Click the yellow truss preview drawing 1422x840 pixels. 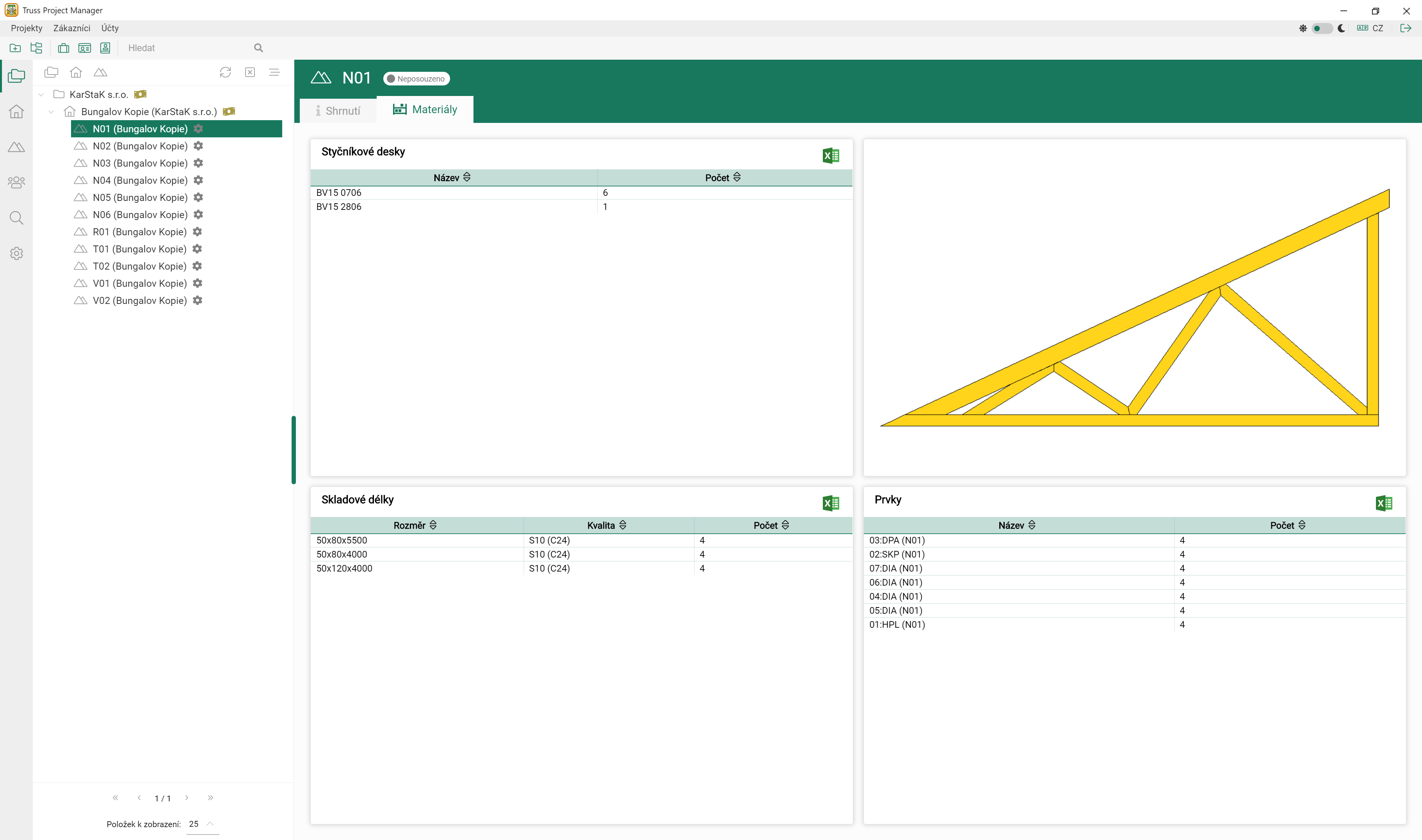tap(1134, 308)
